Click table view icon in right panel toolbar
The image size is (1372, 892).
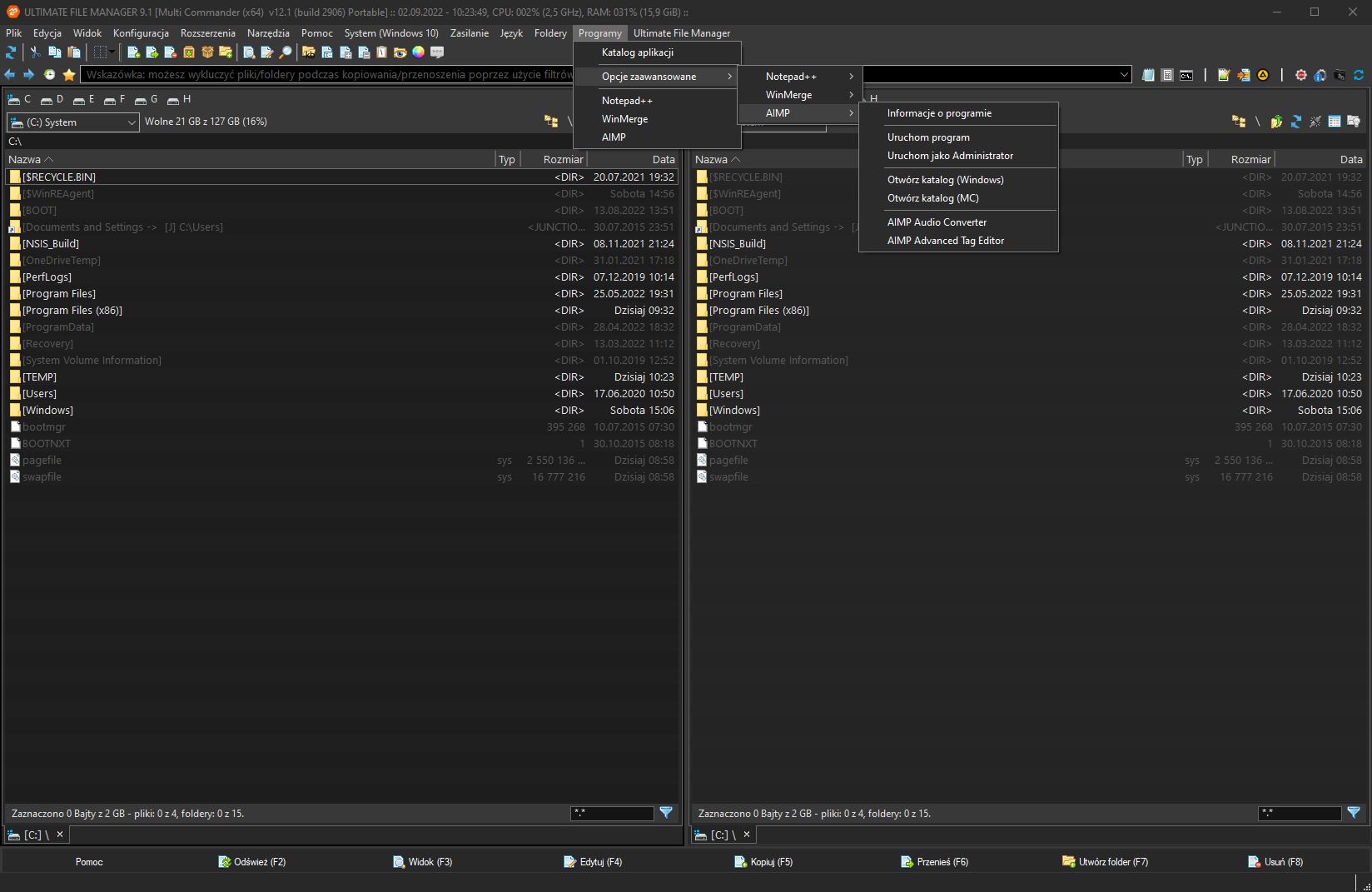pyautogui.click(x=1335, y=122)
